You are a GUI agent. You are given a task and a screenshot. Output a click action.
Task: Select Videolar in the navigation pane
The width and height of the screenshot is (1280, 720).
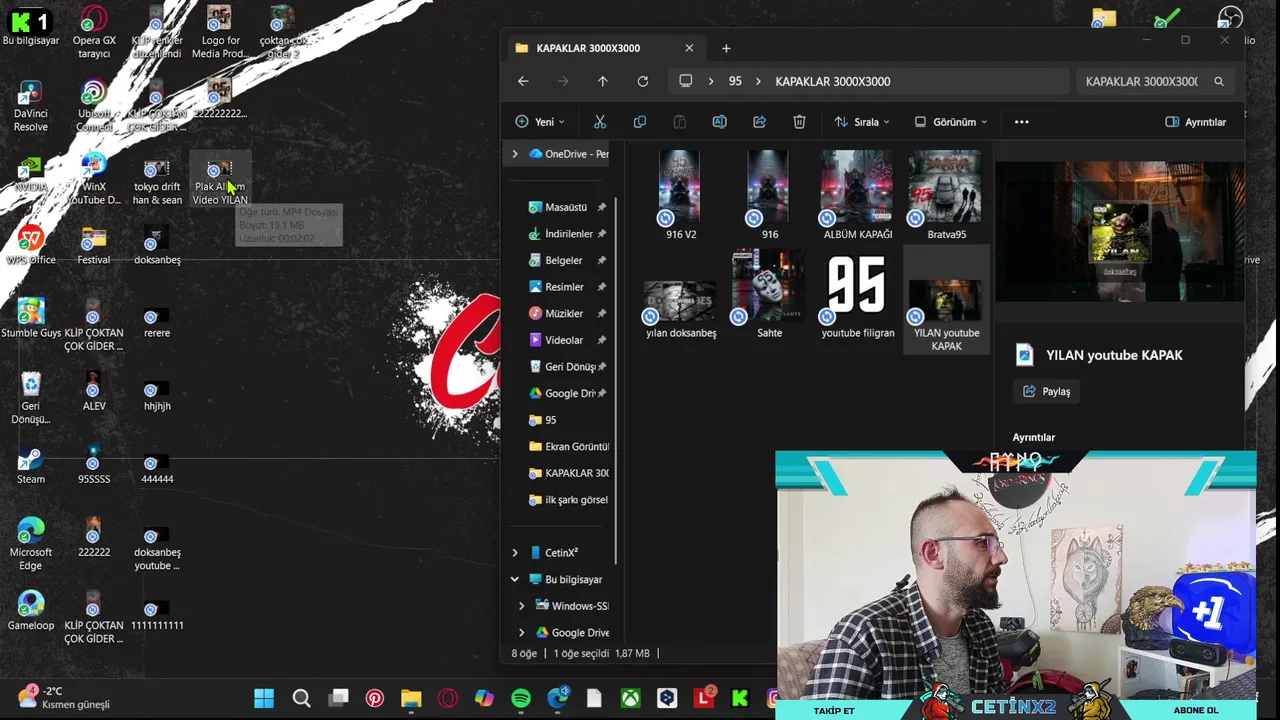pyautogui.click(x=566, y=340)
